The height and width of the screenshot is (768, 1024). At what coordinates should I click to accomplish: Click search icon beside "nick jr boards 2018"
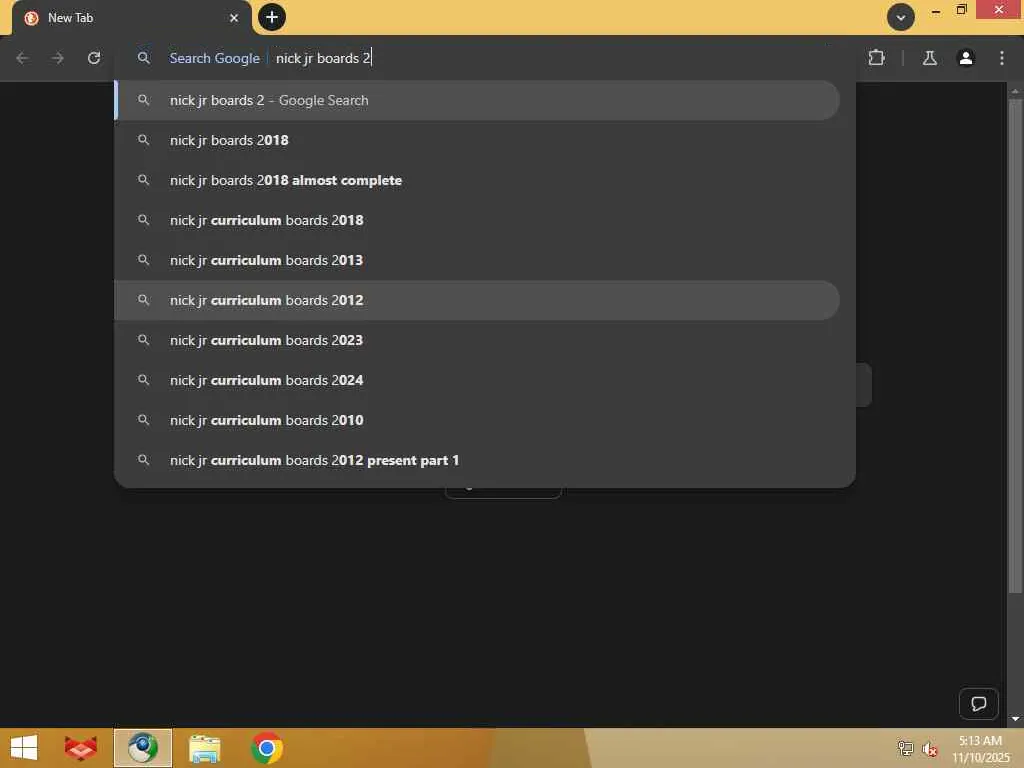pyautogui.click(x=144, y=140)
